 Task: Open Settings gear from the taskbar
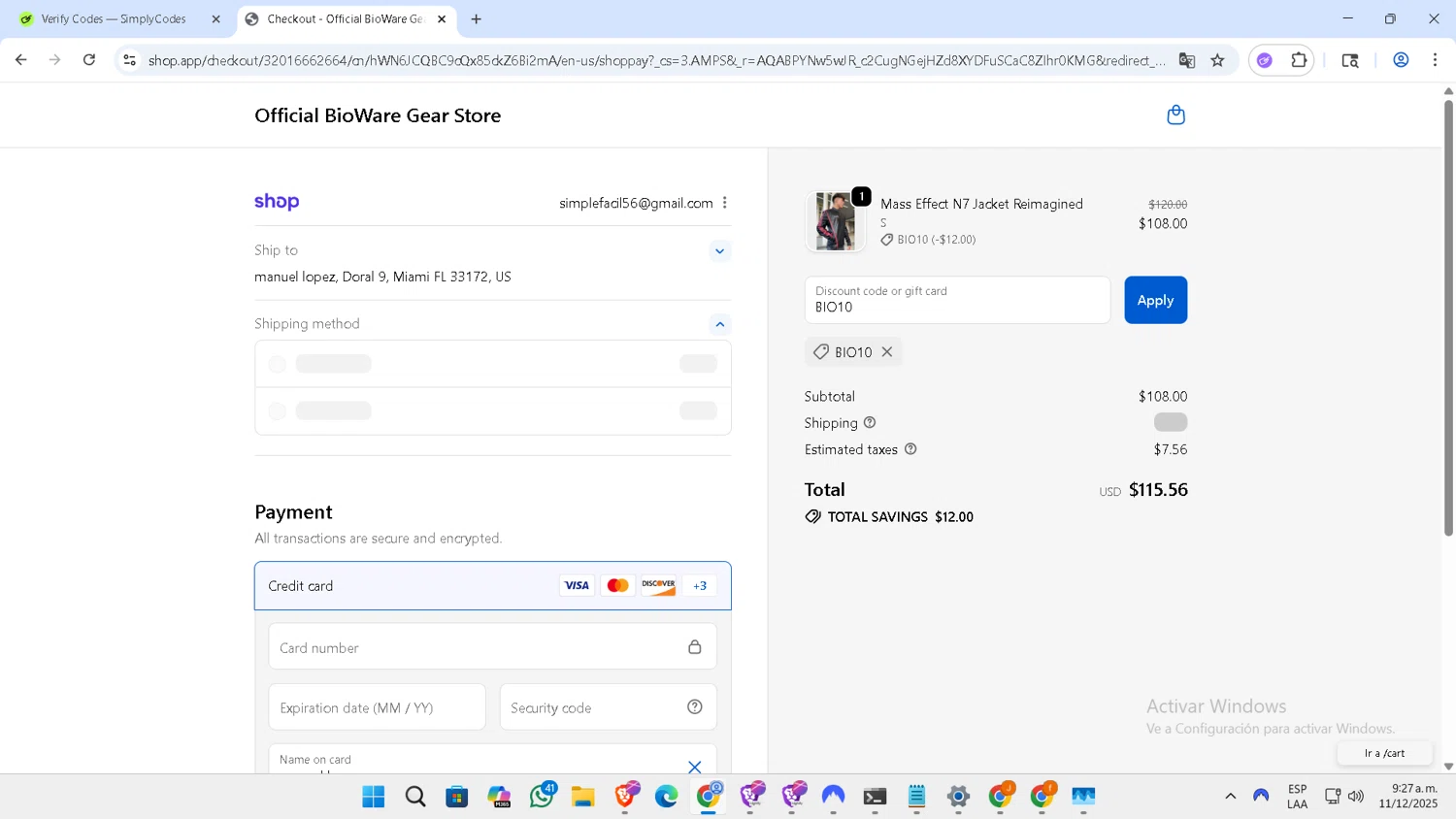958,797
